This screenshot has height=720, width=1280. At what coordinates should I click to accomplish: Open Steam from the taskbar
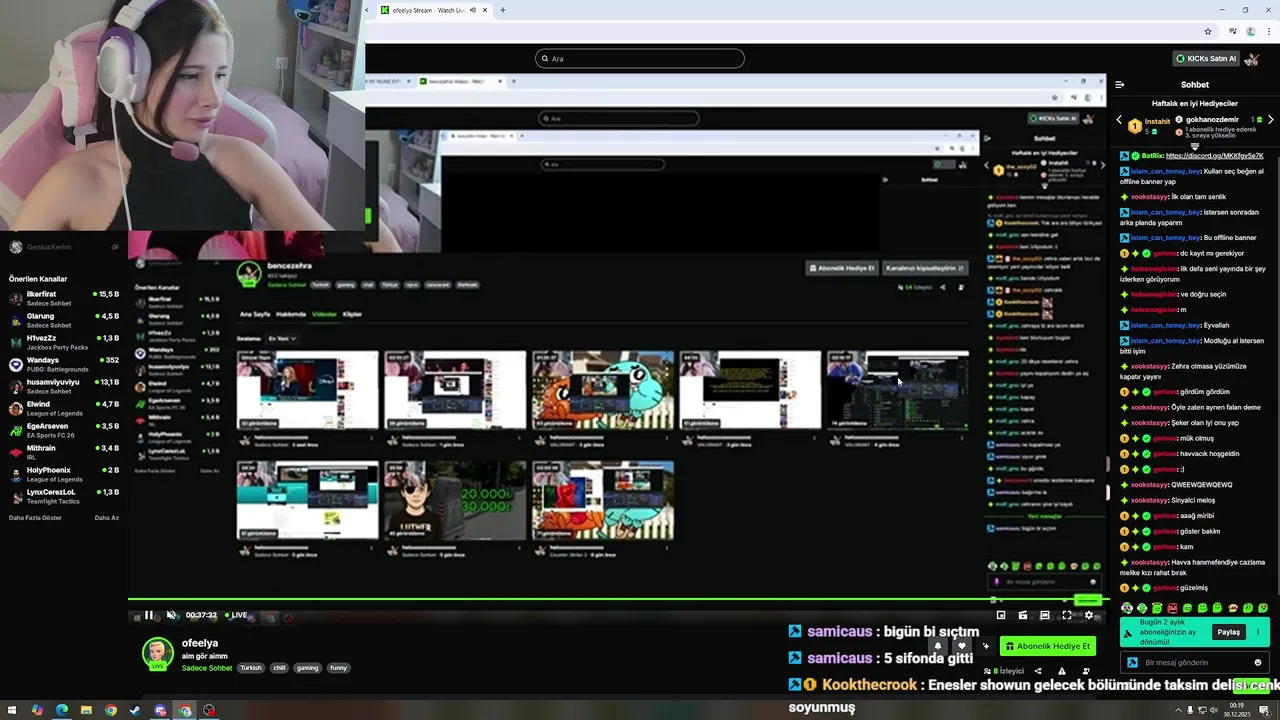click(x=135, y=710)
